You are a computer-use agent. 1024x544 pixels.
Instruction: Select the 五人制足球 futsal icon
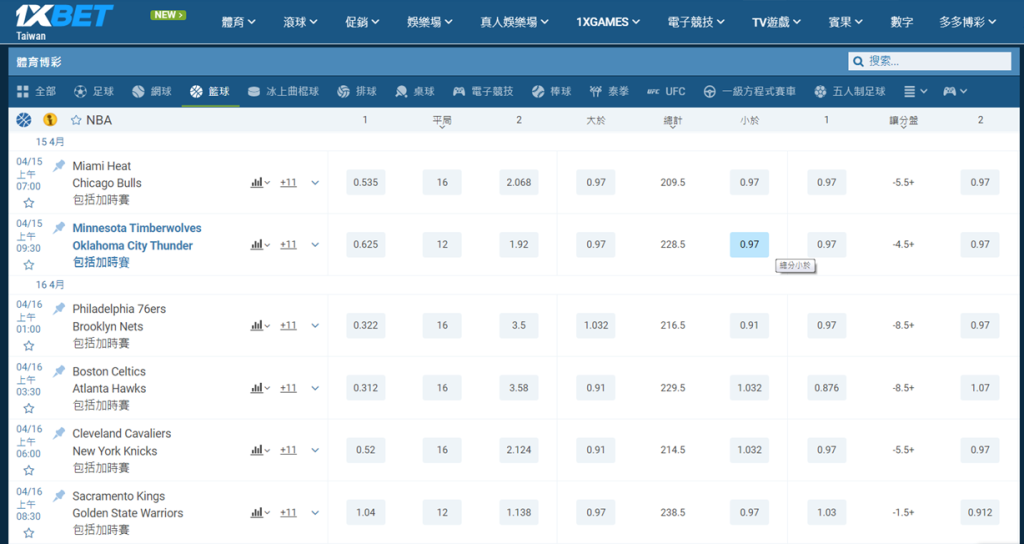[x=820, y=91]
